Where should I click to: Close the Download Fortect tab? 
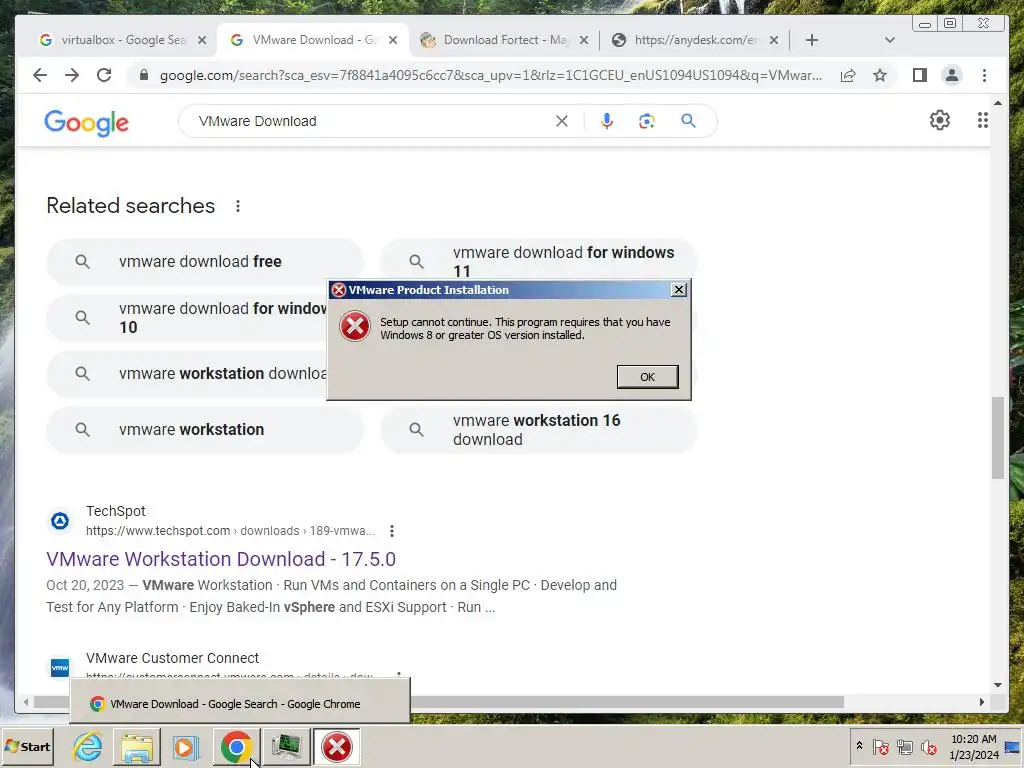pyautogui.click(x=584, y=40)
